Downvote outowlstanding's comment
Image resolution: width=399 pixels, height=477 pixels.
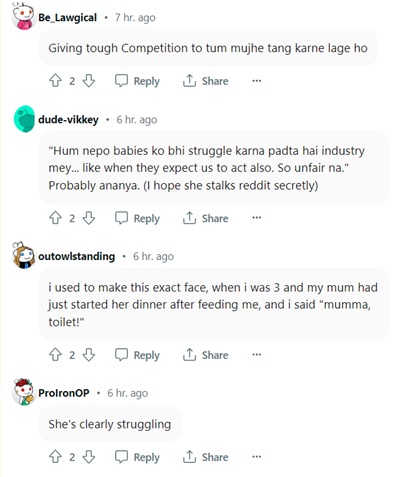tap(89, 355)
